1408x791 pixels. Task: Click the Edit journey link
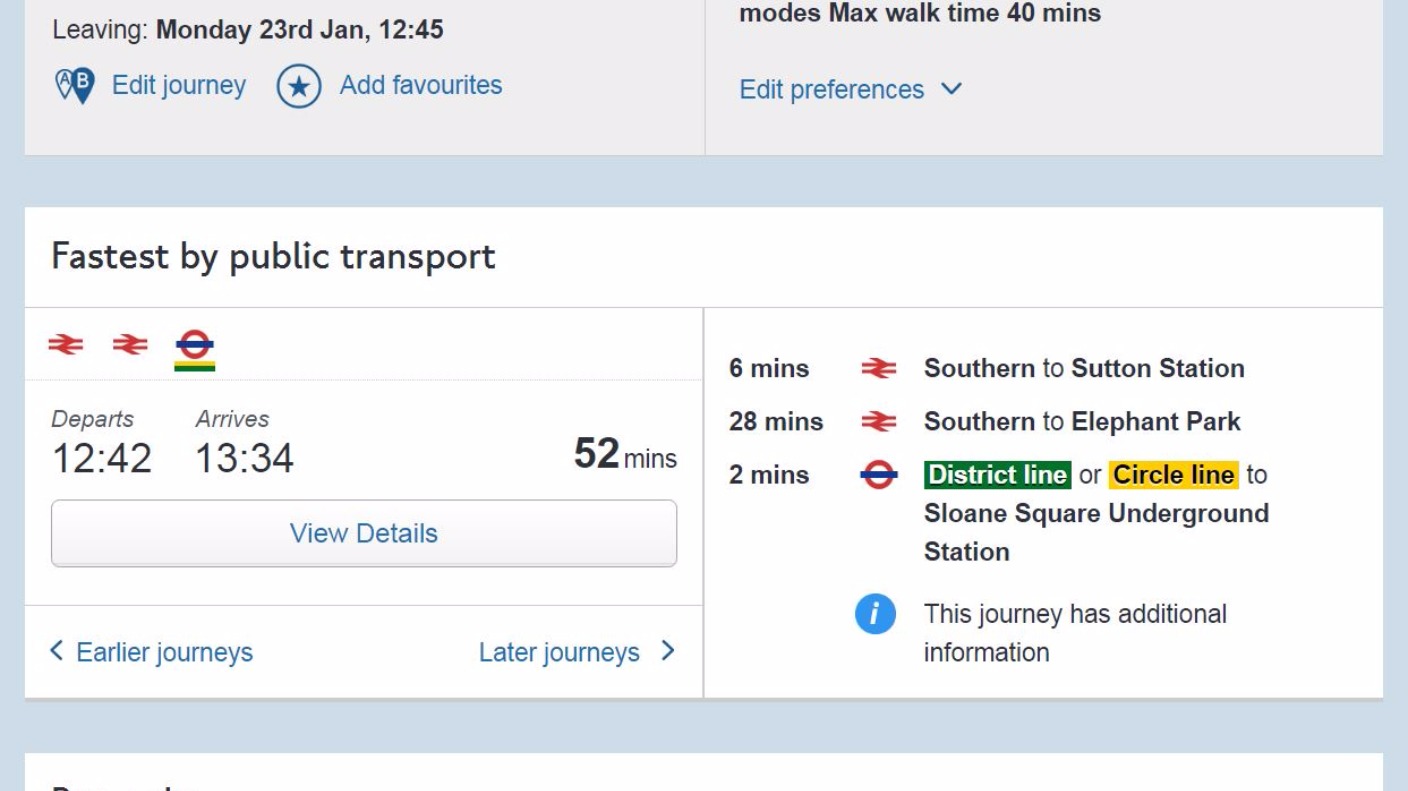coord(180,86)
